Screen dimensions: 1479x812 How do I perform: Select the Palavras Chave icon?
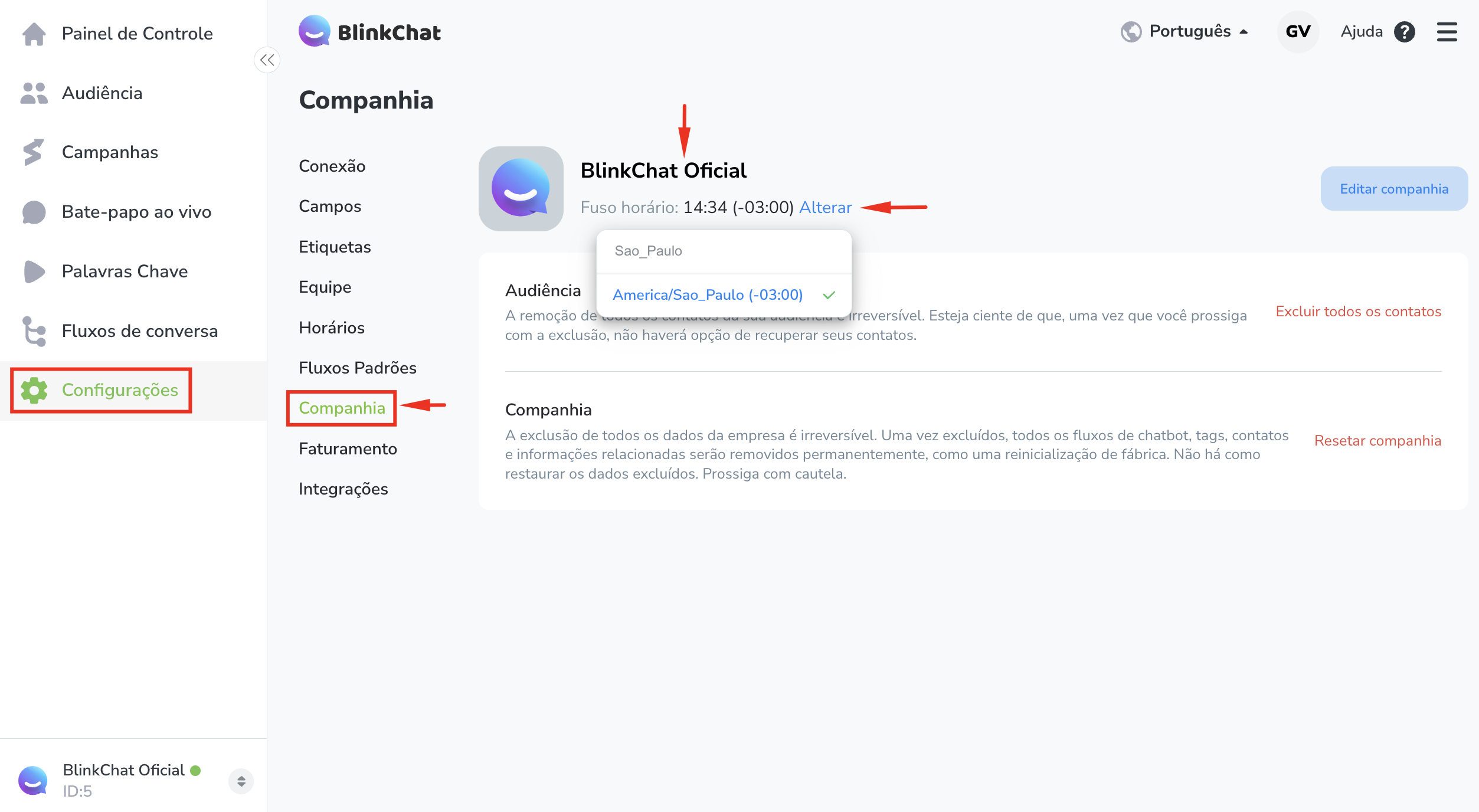pyautogui.click(x=34, y=271)
